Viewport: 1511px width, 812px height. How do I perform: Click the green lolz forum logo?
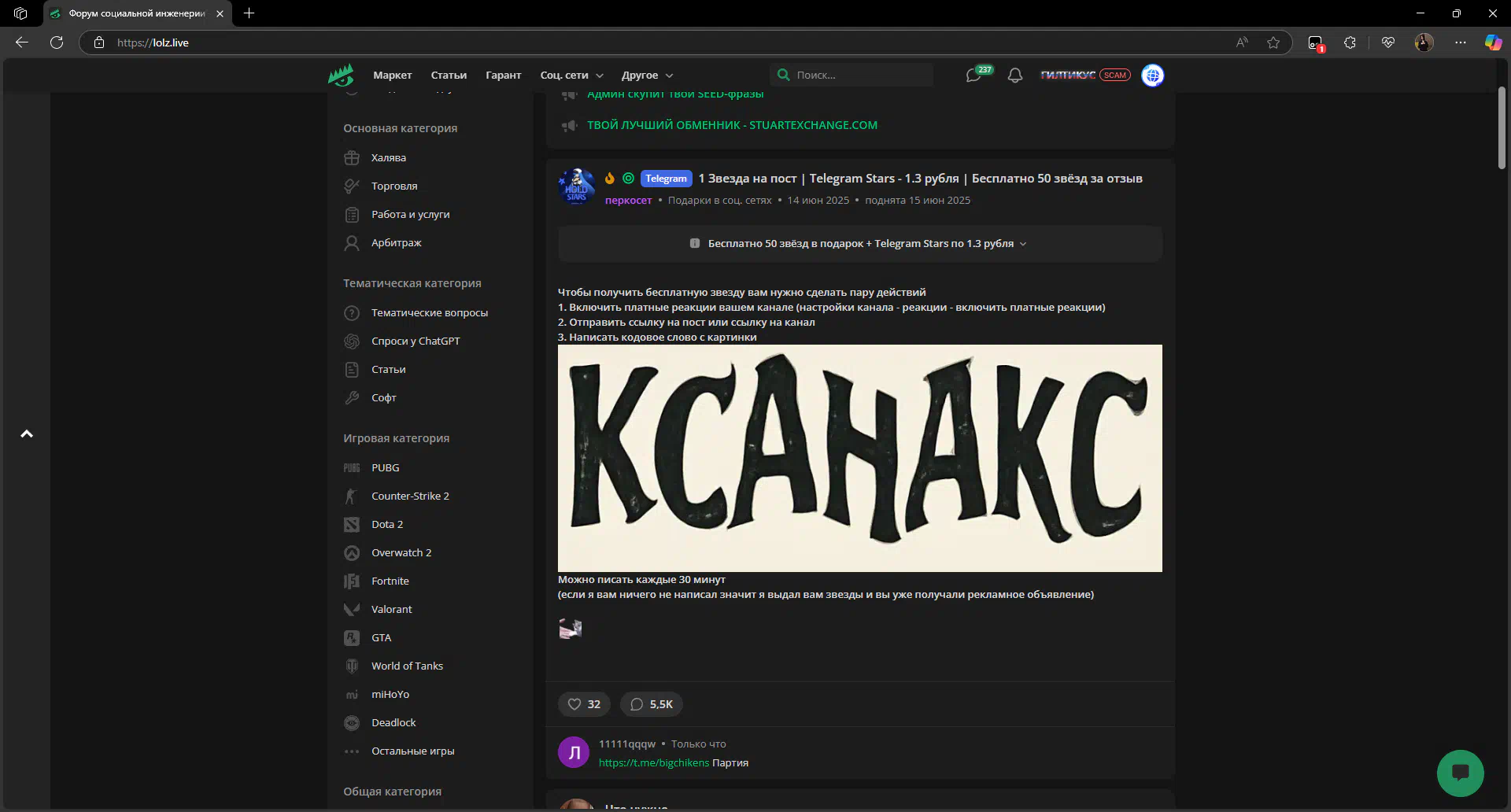click(341, 75)
